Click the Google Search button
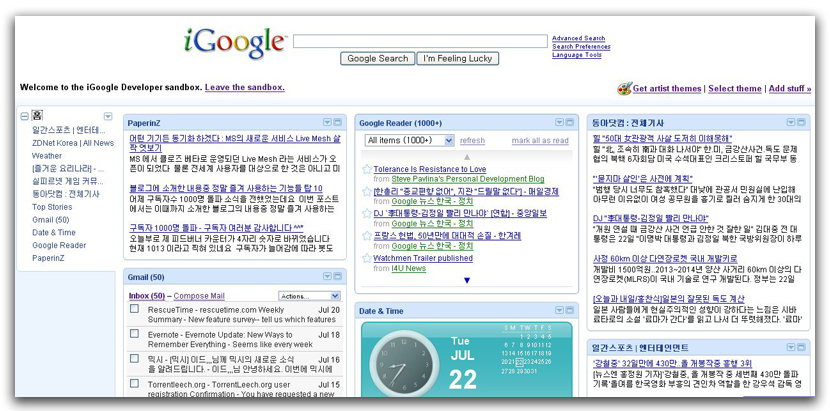Screen dimensions: 830x411 [377, 59]
